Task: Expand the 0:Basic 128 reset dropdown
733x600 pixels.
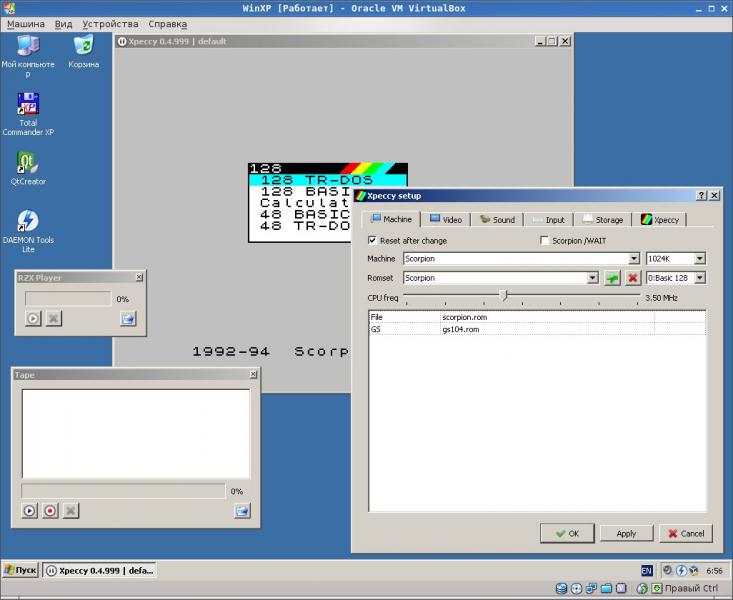Action: tap(699, 277)
